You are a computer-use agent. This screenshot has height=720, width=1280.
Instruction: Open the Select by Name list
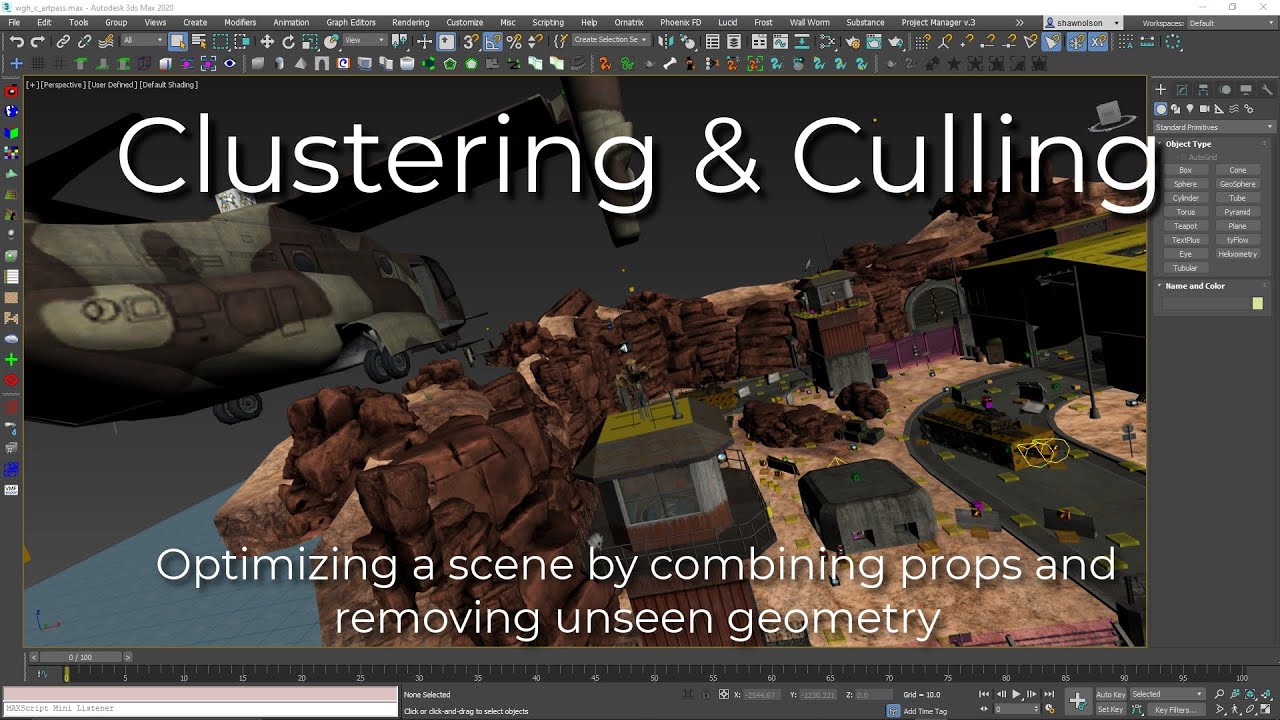(199, 41)
